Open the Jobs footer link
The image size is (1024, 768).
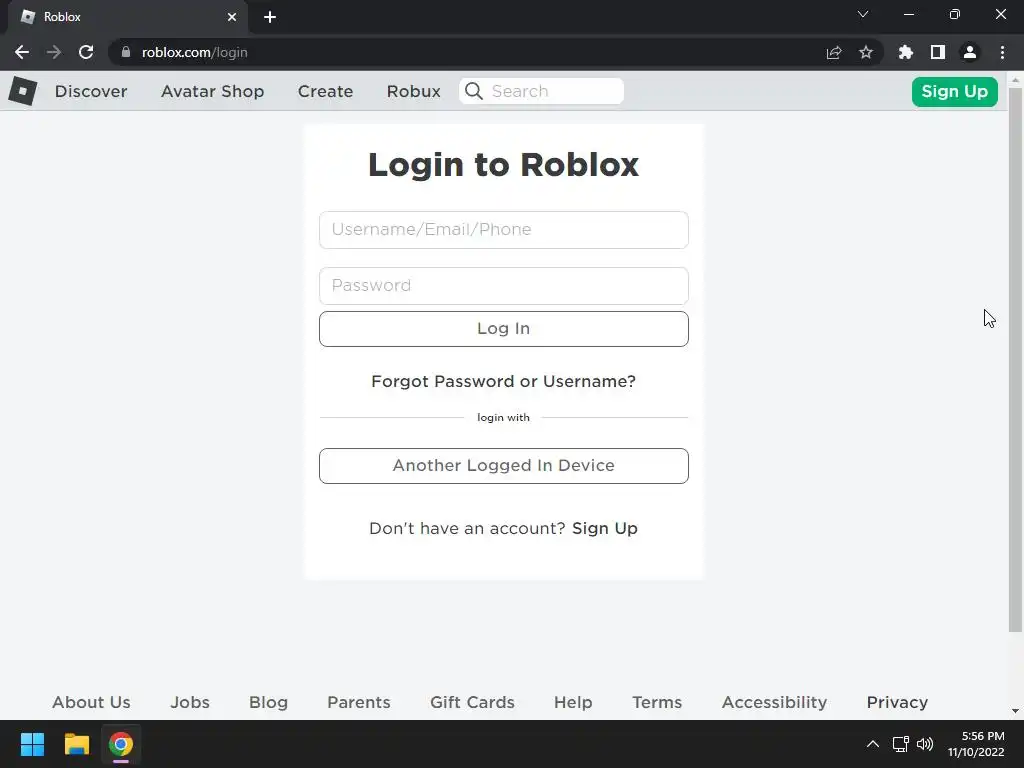coord(190,702)
